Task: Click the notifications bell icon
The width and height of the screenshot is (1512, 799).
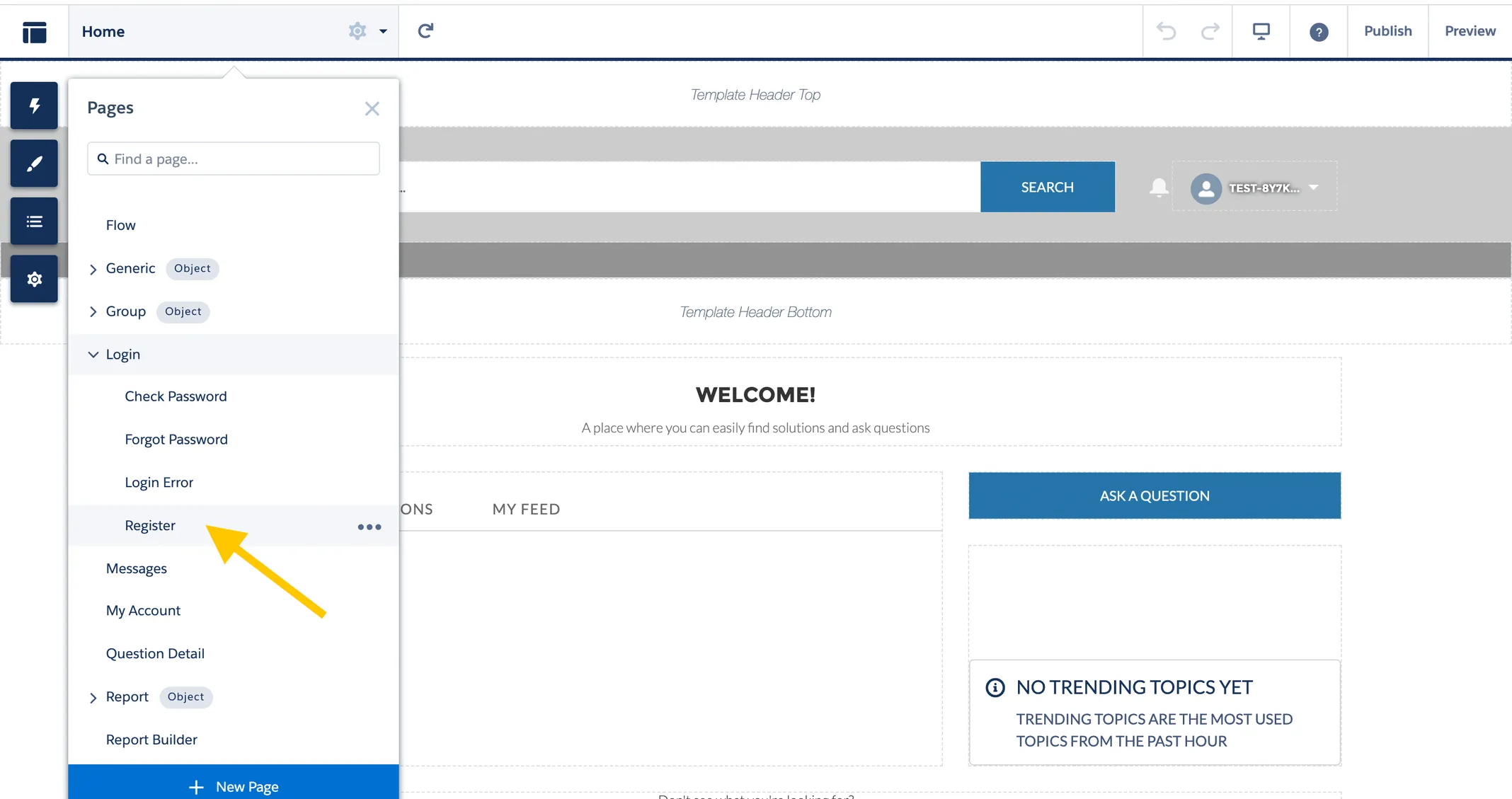Action: pyautogui.click(x=1158, y=188)
